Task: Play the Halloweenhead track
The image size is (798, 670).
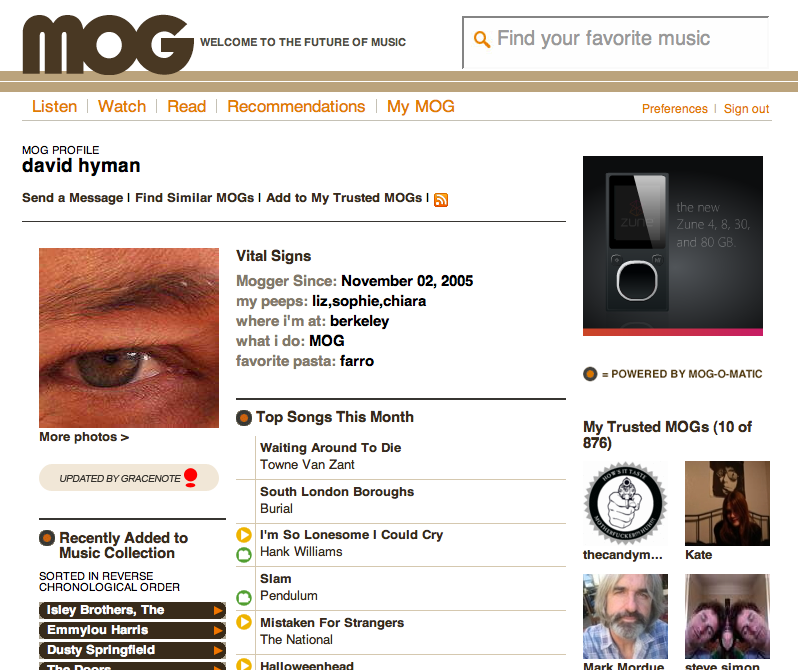Action: [244, 664]
